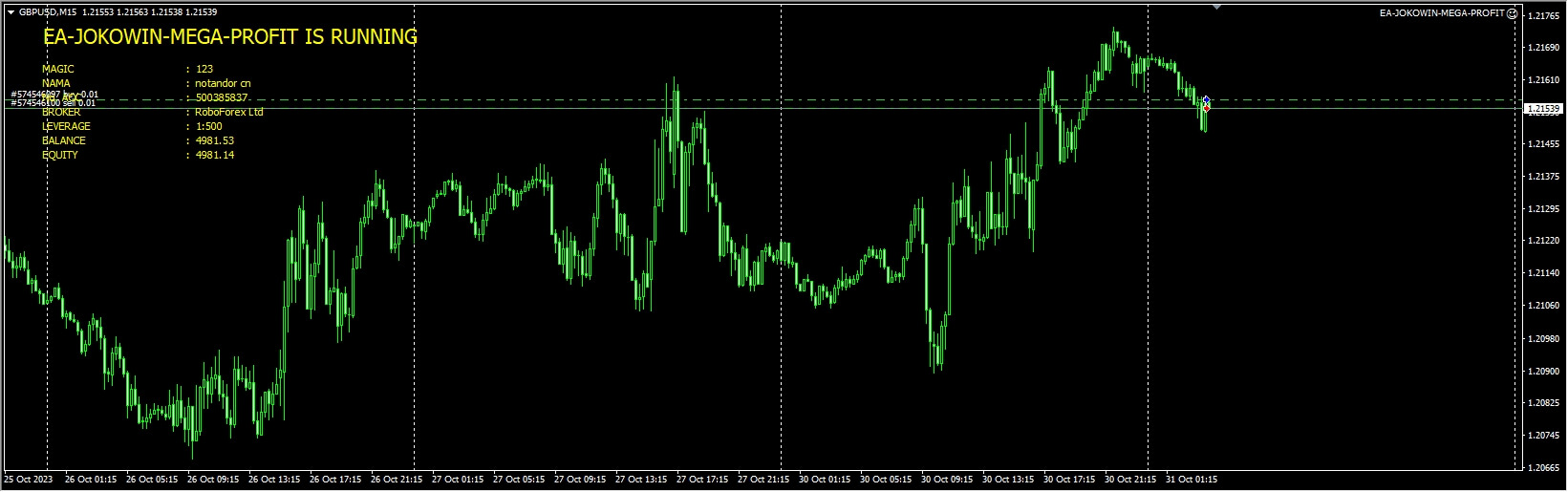Click the EQUITY label
The width and height of the screenshot is (1568, 492).
[x=60, y=155]
